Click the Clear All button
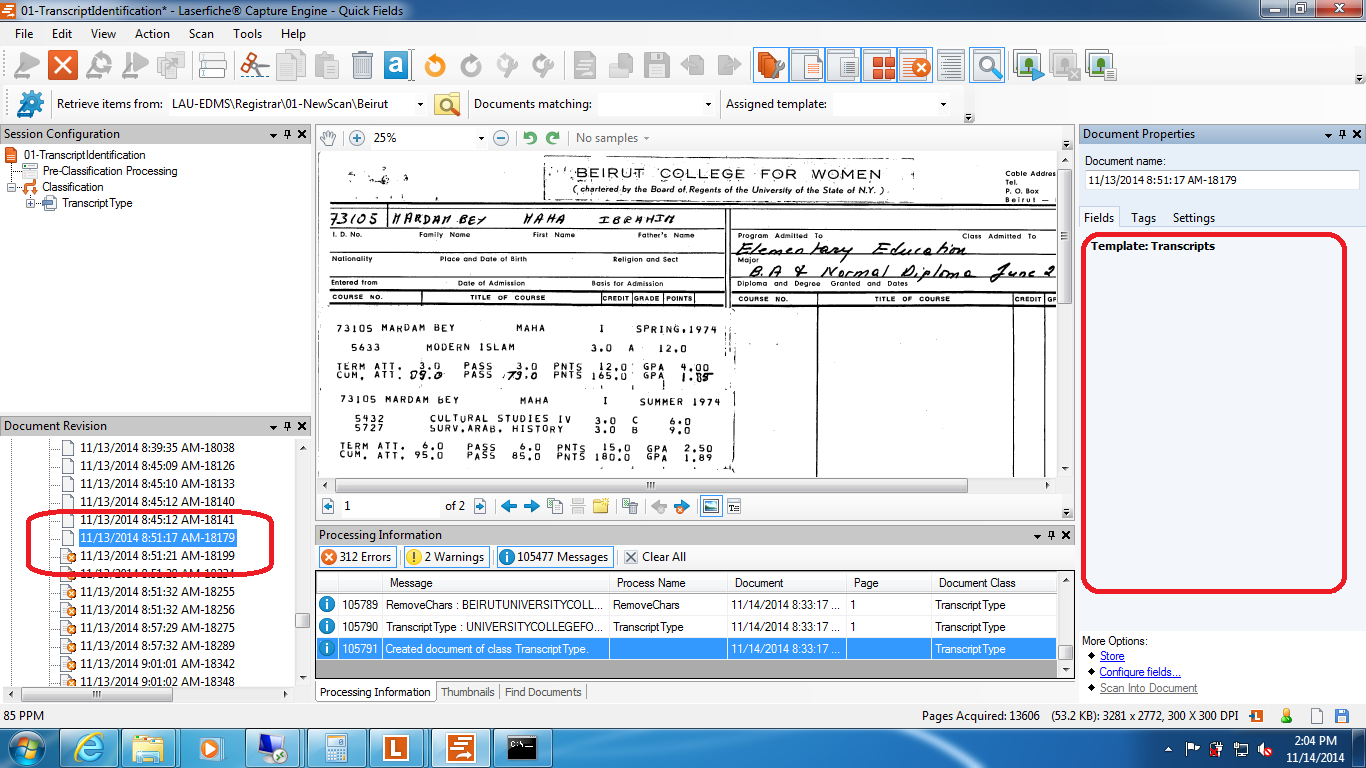 coord(656,557)
